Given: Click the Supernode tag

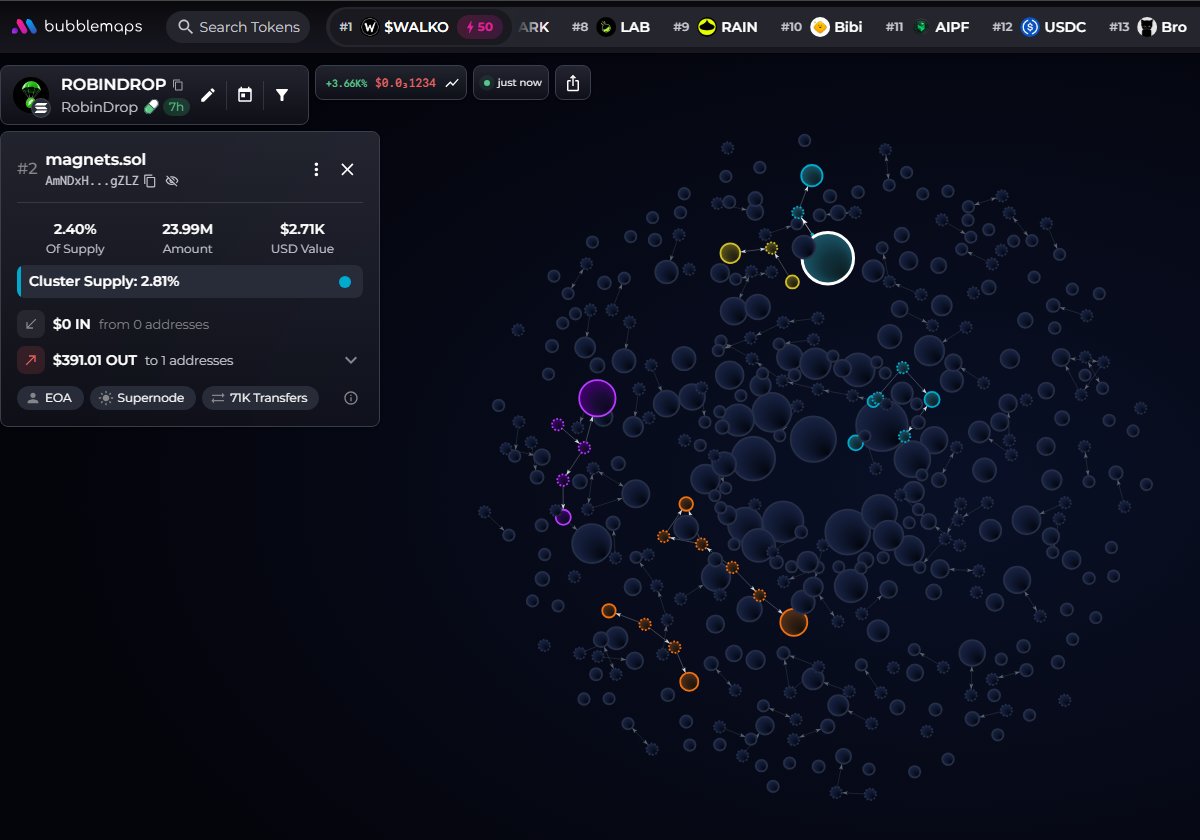Looking at the screenshot, I should click(143, 398).
